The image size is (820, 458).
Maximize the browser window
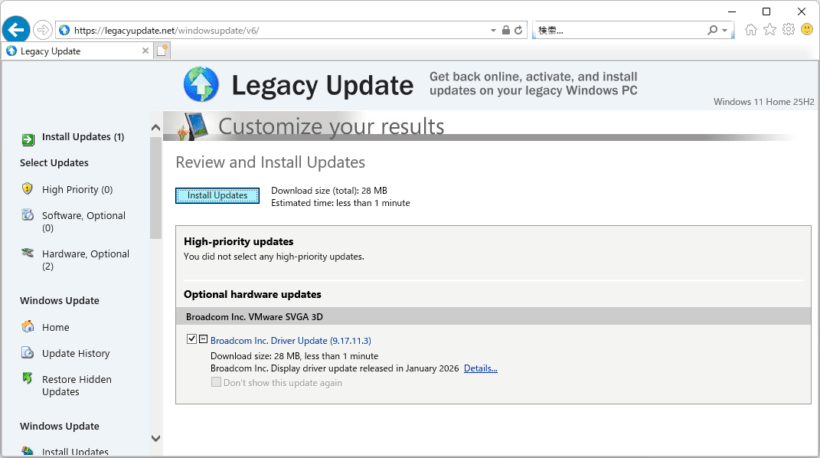(x=766, y=12)
